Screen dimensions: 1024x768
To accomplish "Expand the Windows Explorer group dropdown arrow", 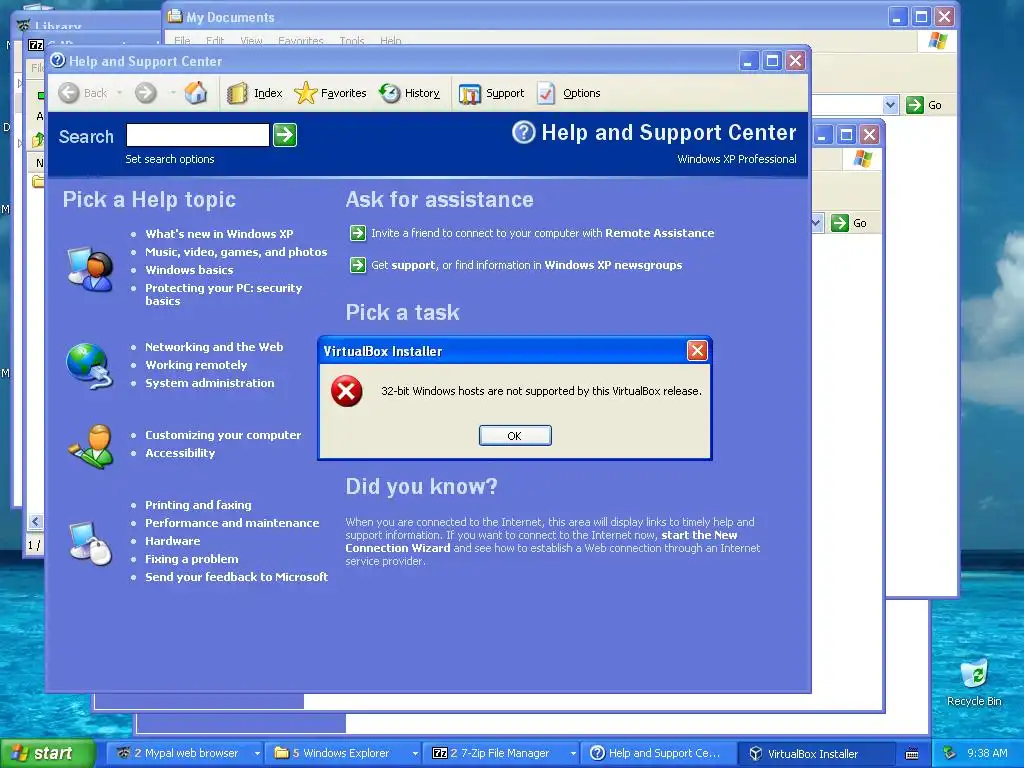I will (415, 753).
